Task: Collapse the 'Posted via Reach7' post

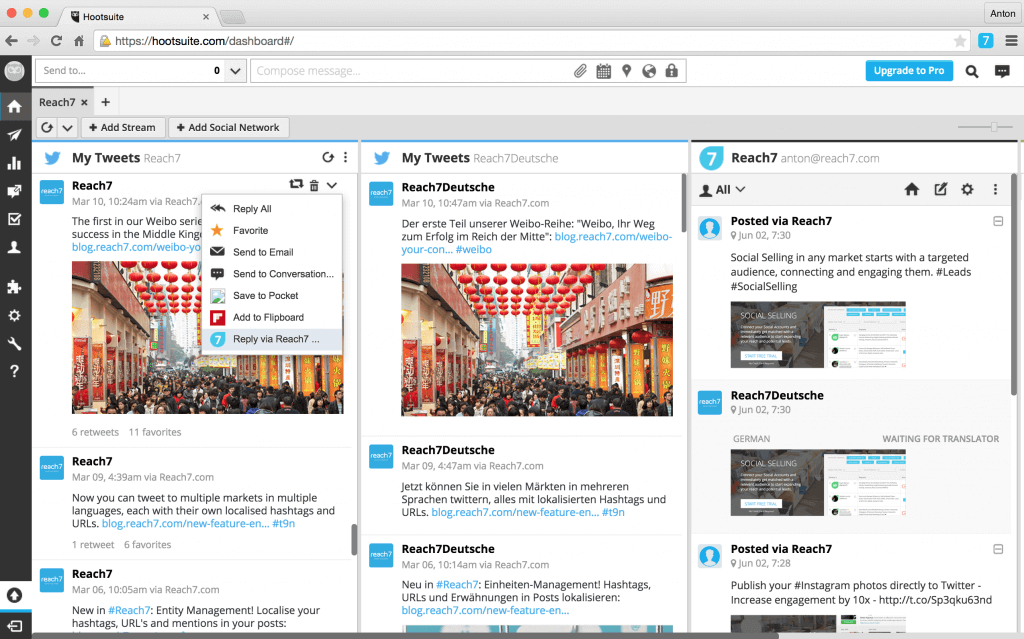Action: click(x=997, y=221)
